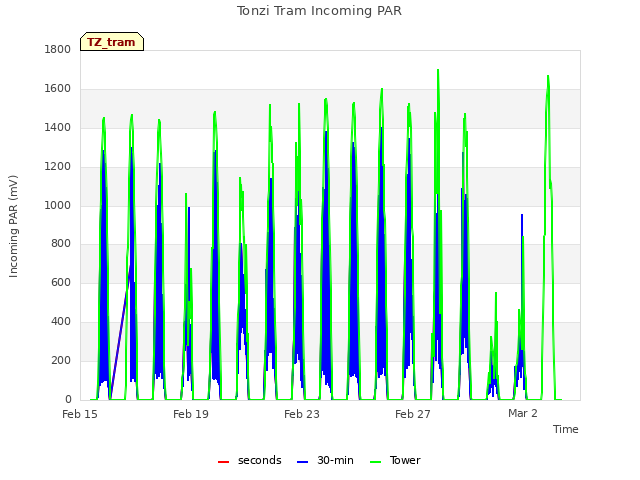Viewport: 640px width, 480px height.
Task: Click the tallest green Tower peak near 1700
Action: 438,70
